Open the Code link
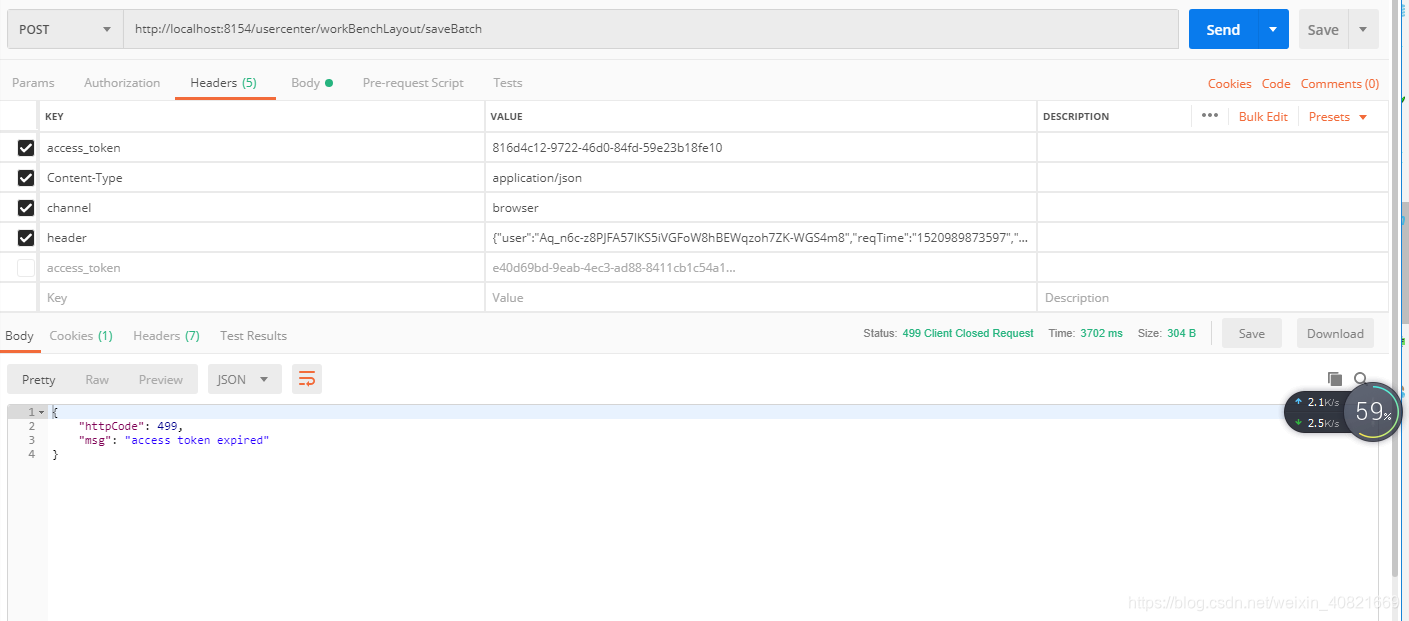Screen dimensions: 1409x621 [x=1276, y=84]
